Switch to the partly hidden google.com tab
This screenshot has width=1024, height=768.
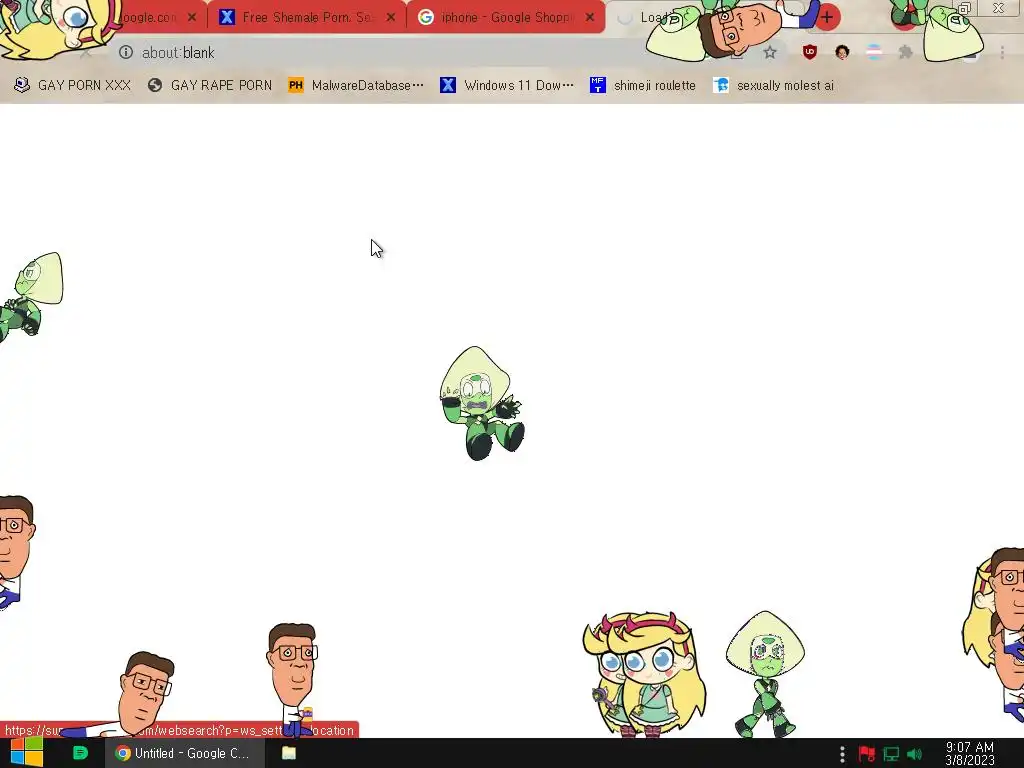(148, 18)
